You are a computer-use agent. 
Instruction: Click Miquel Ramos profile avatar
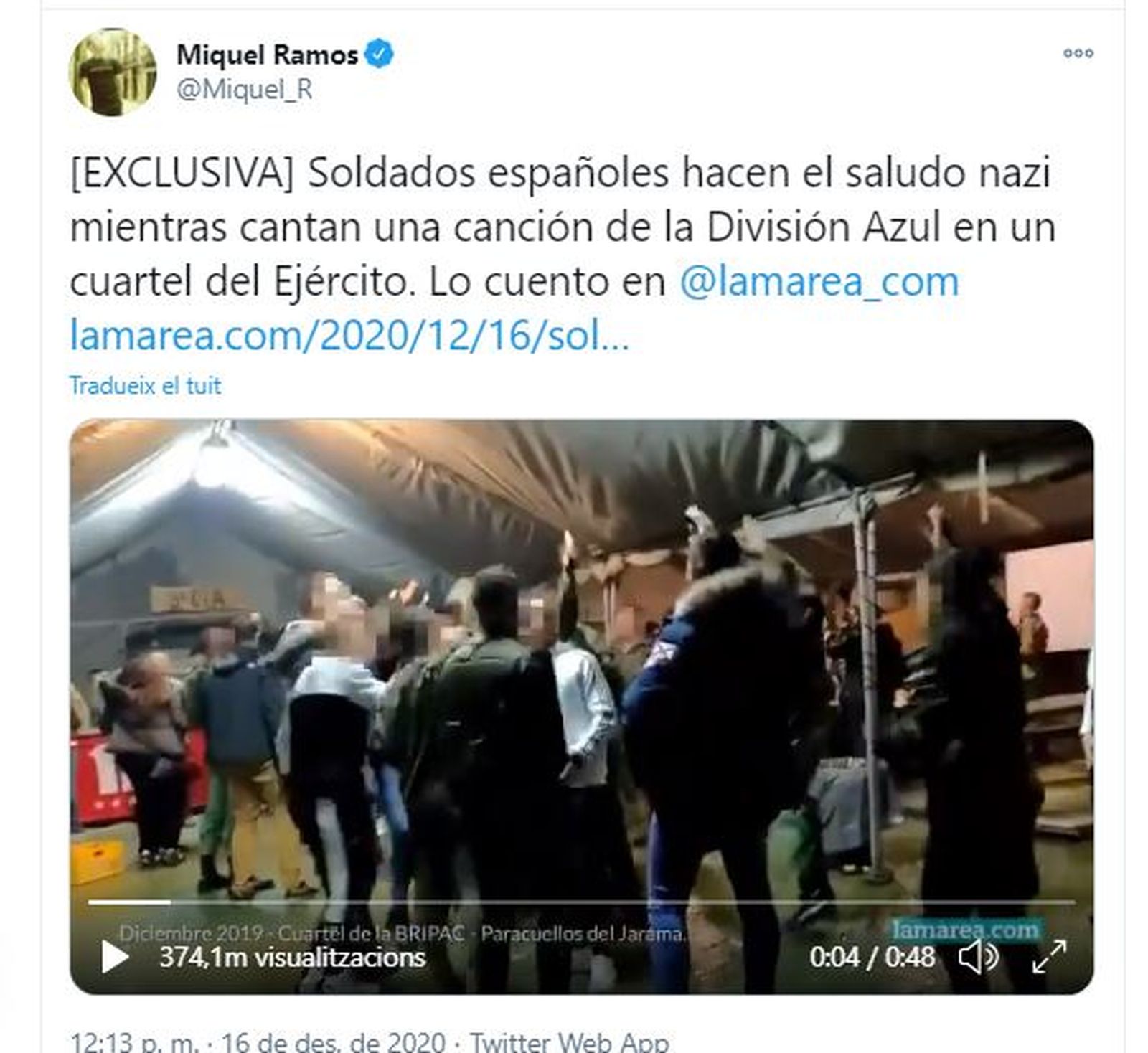tap(113, 72)
